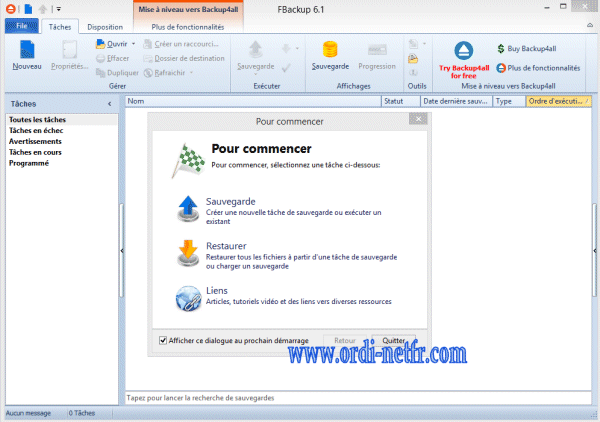Click Plus de fonctionnalités in ribbon group
This screenshot has width=600, height=422.
pyautogui.click(x=538, y=68)
